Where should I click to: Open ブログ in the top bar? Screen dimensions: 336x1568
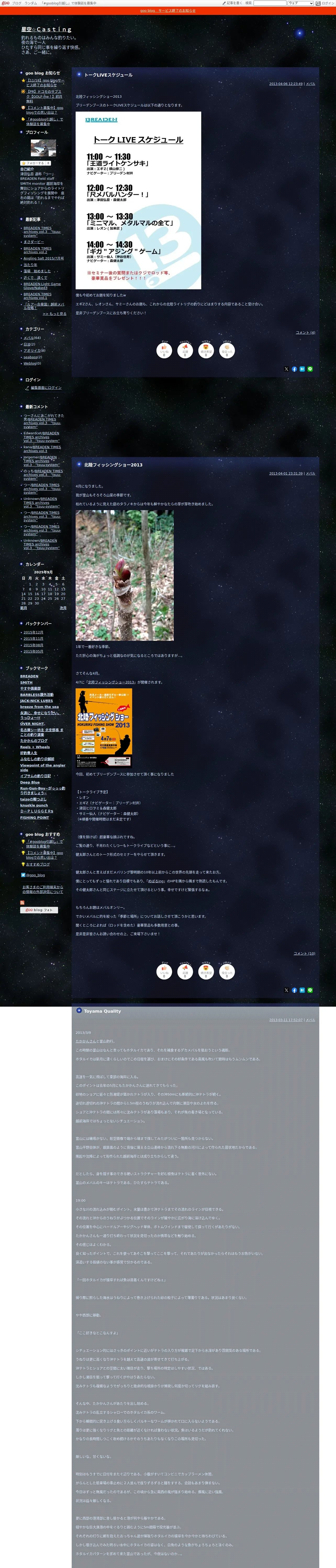point(16,3)
